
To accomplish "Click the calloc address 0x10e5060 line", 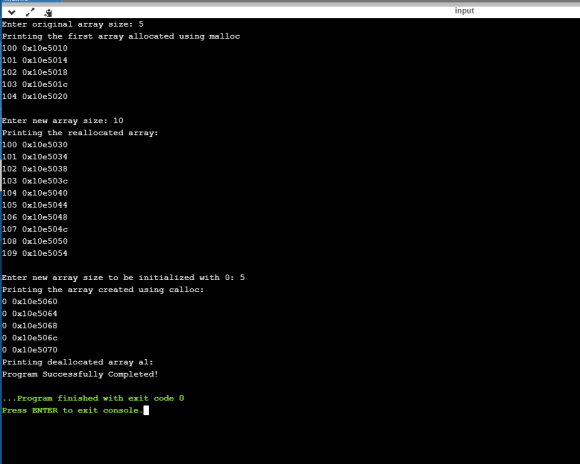I will [x=30, y=302].
